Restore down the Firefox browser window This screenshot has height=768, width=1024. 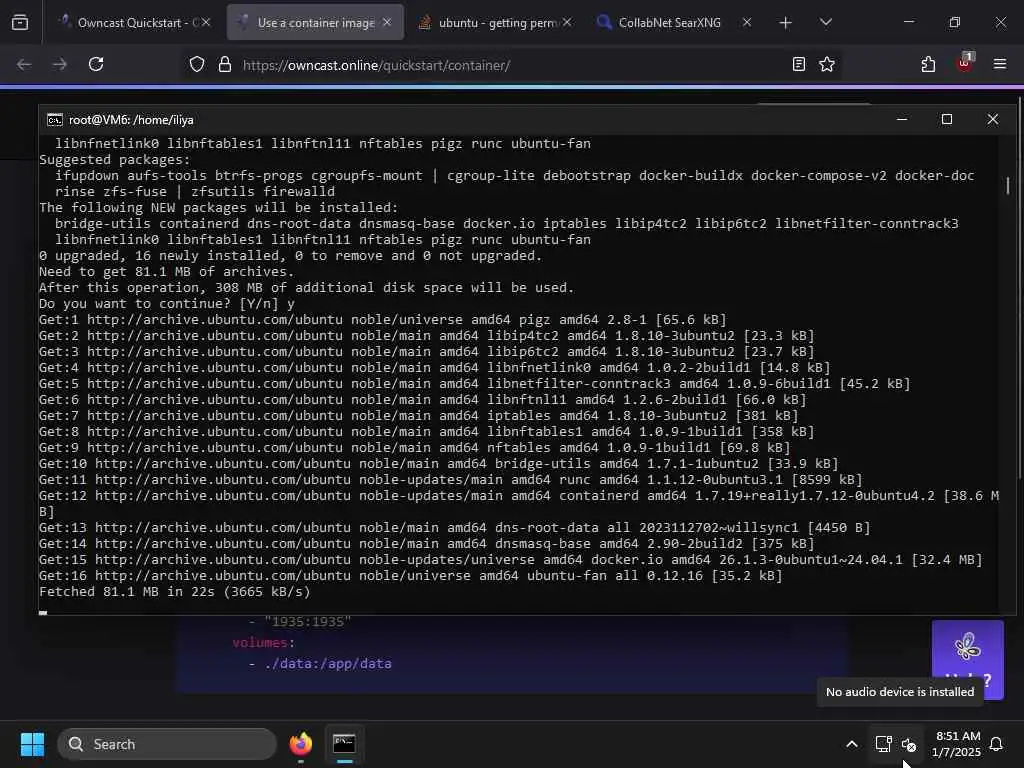pos(955,22)
